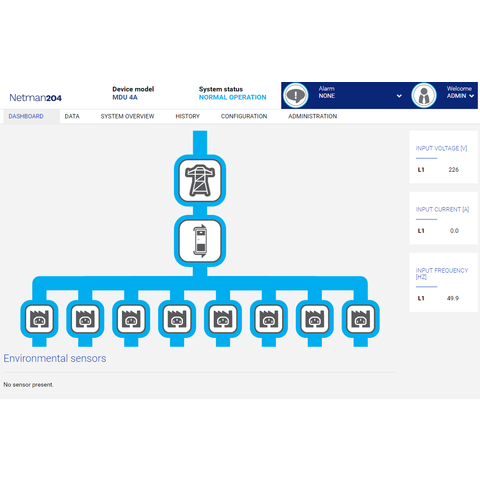Viewport: 480px width, 480px height.
Task: Click the admin user avatar icon
Action: coord(424,95)
